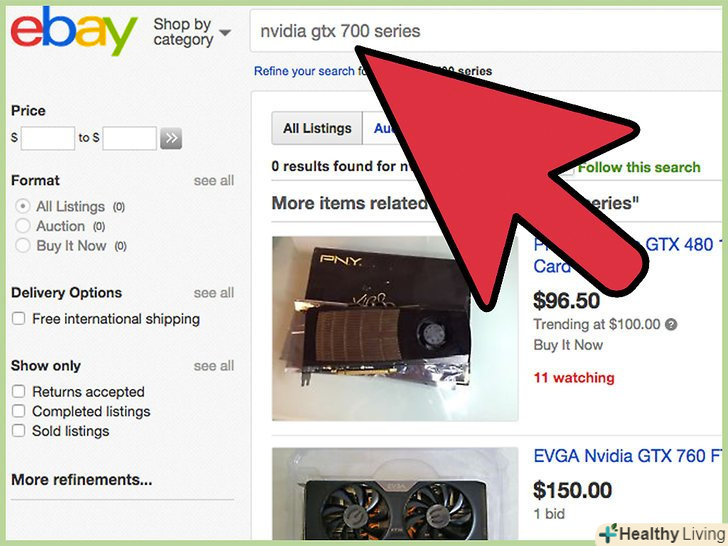Enable Free international shipping checkbox
Viewport: 728px width, 546px height.
[19, 318]
